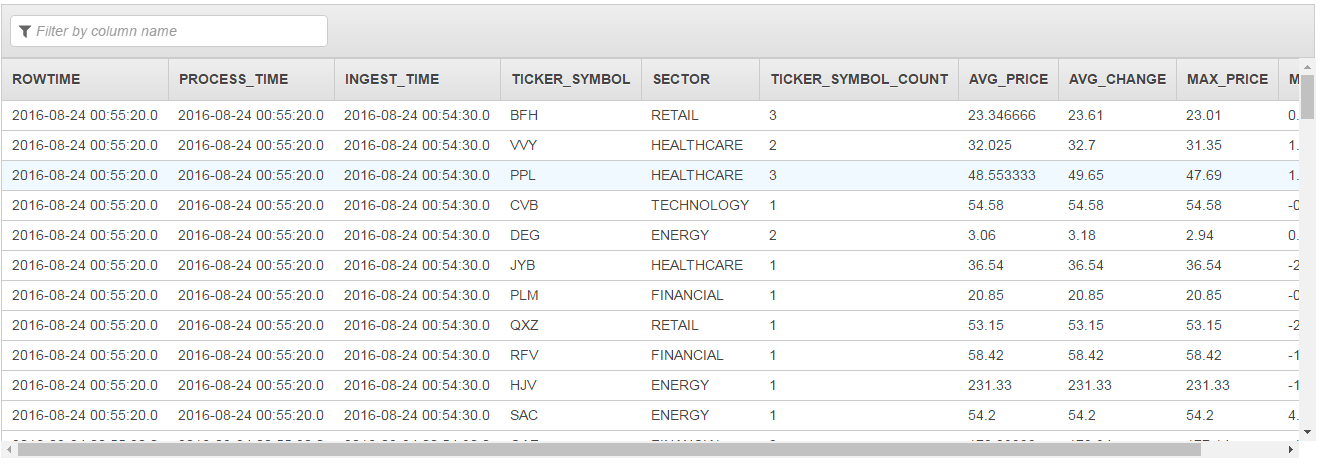Click the vertical scrollbar thumb
1326x466 pixels.
[x=1307, y=98]
